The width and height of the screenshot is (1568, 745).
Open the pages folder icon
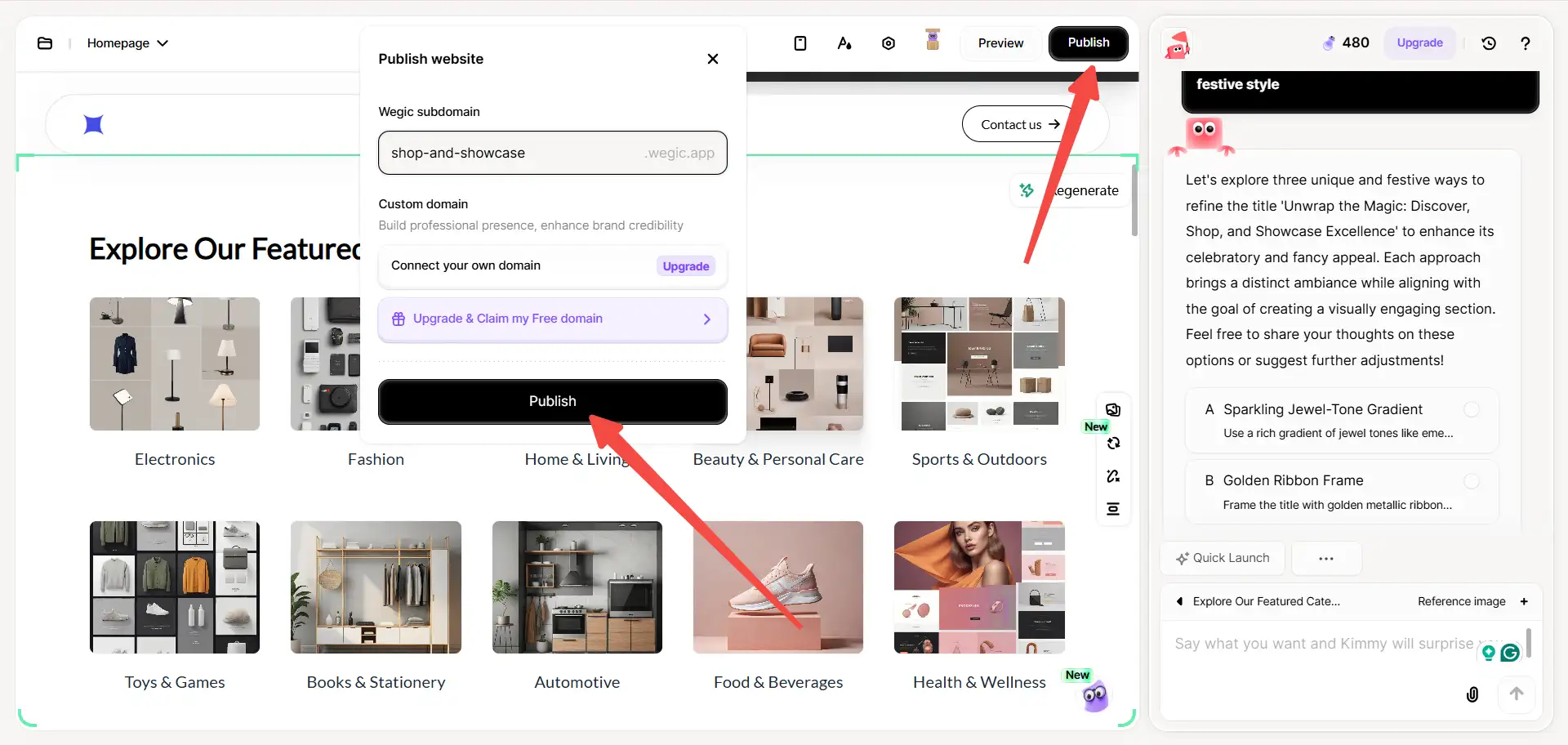click(45, 43)
